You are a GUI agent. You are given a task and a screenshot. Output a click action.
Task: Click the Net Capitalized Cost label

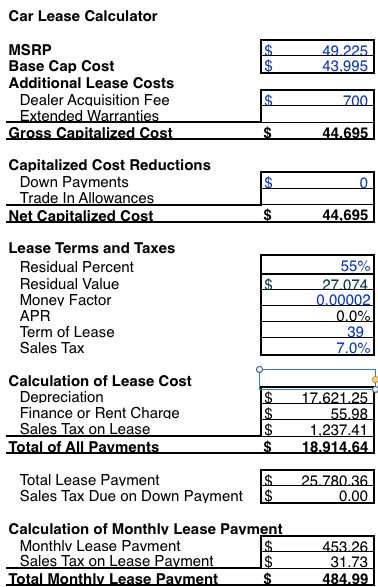[81, 216]
